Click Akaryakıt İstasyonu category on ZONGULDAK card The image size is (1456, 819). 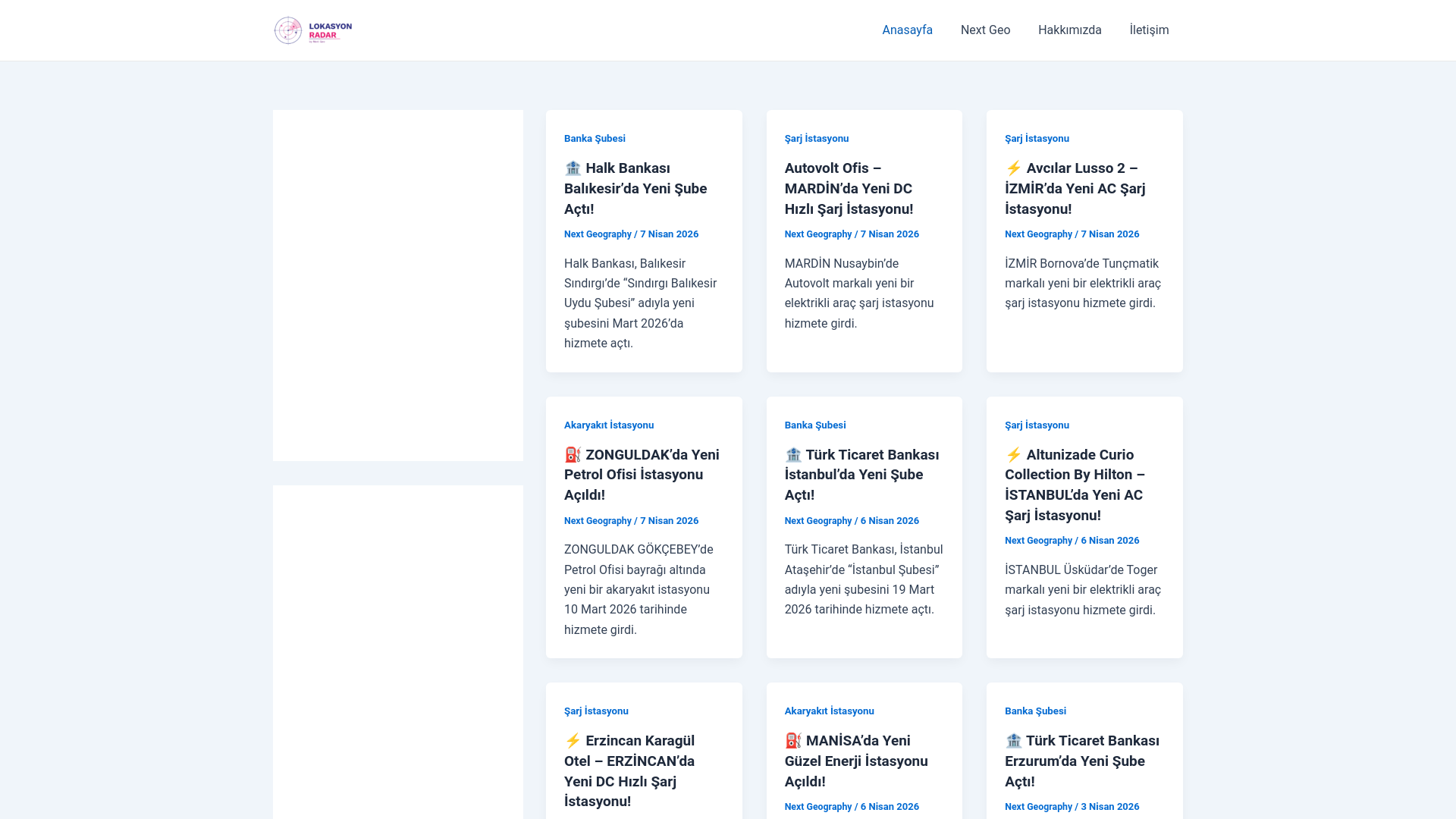click(609, 425)
